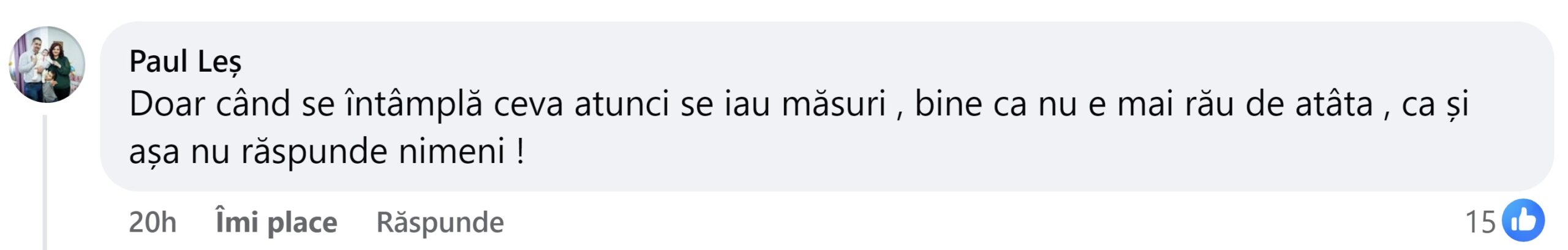
Task: Click the word 'măsuri' in the comment
Action: coord(834,104)
